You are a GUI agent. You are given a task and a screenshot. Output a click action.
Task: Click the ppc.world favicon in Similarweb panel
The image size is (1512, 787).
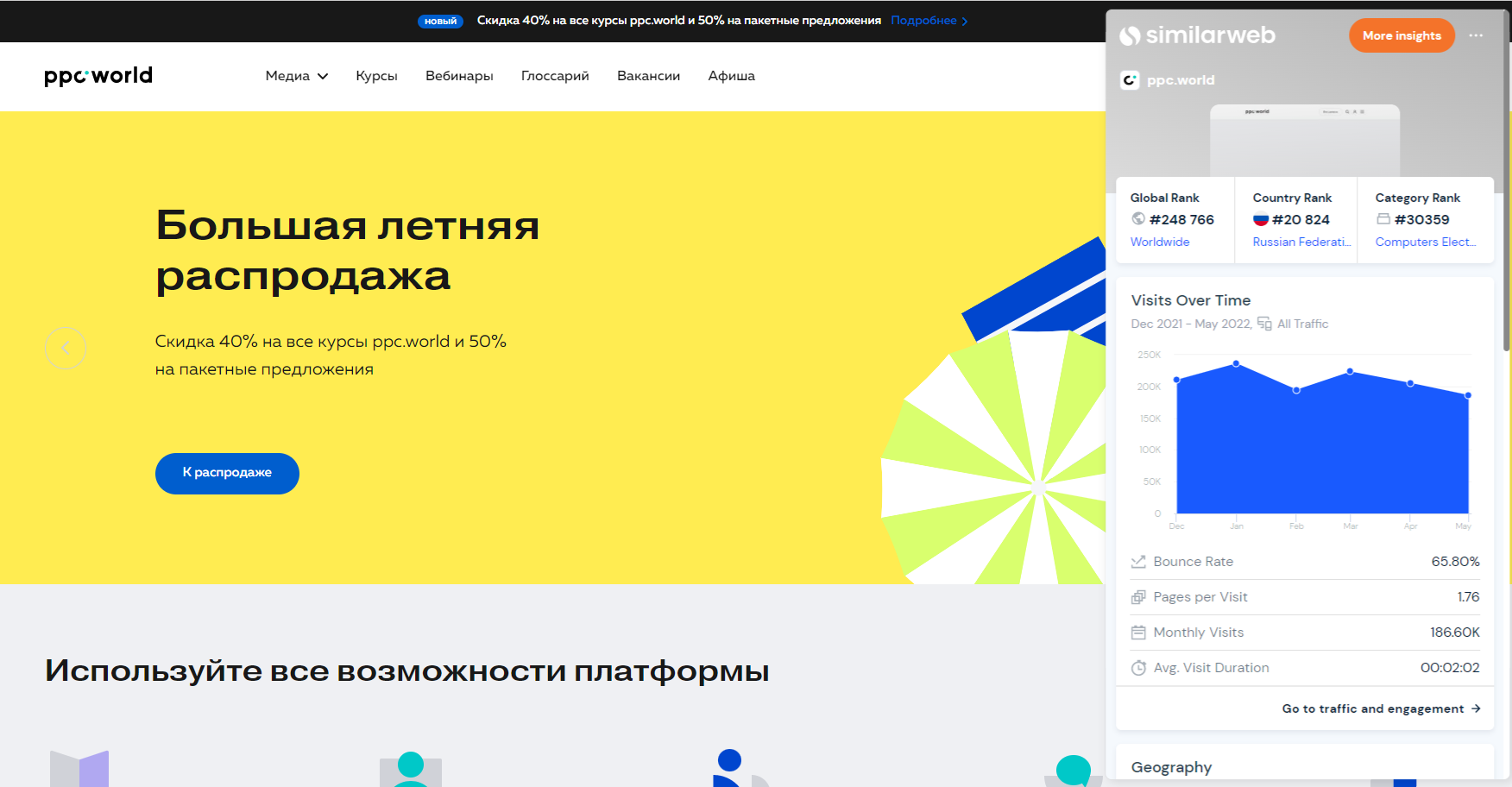point(1130,80)
